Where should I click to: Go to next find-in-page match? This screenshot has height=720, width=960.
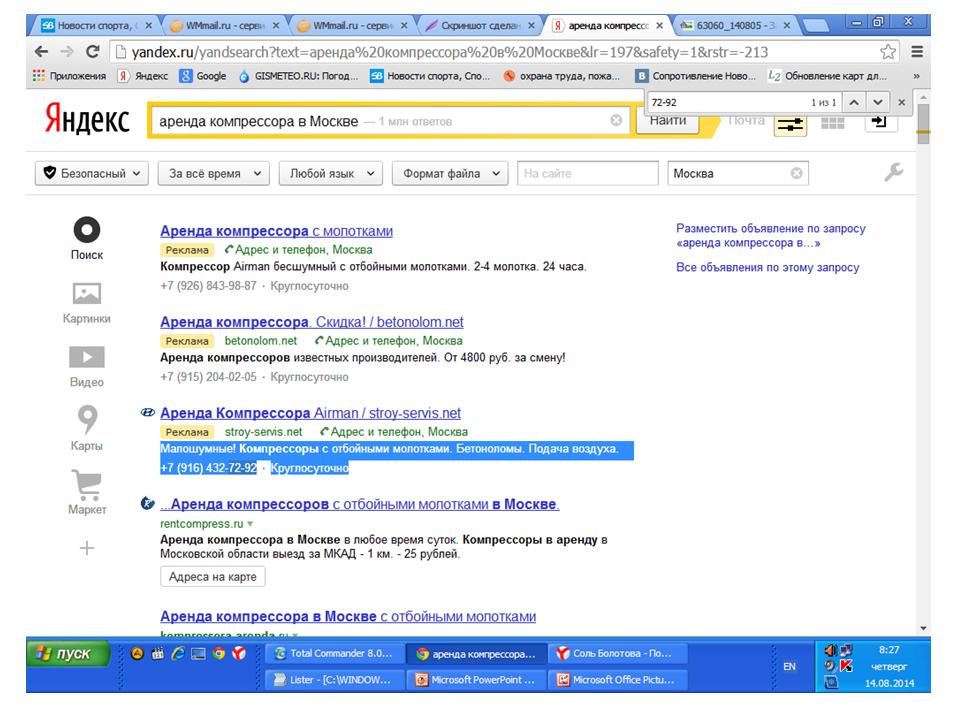pyautogui.click(x=877, y=102)
